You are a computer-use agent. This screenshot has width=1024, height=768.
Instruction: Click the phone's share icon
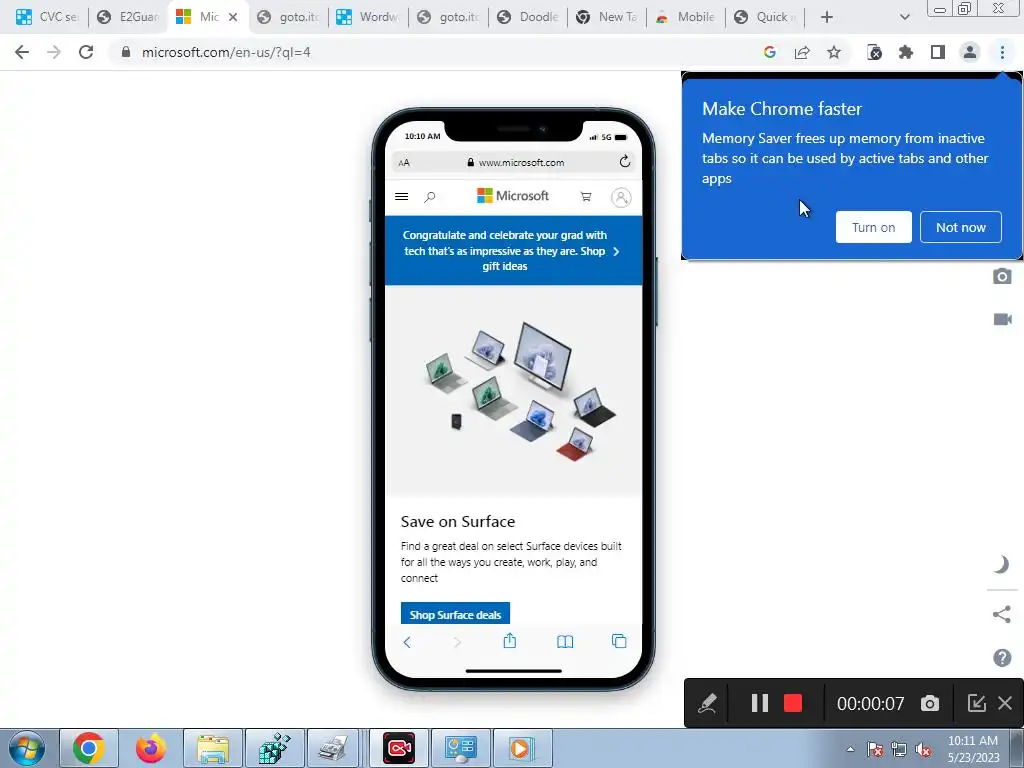tap(510, 641)
